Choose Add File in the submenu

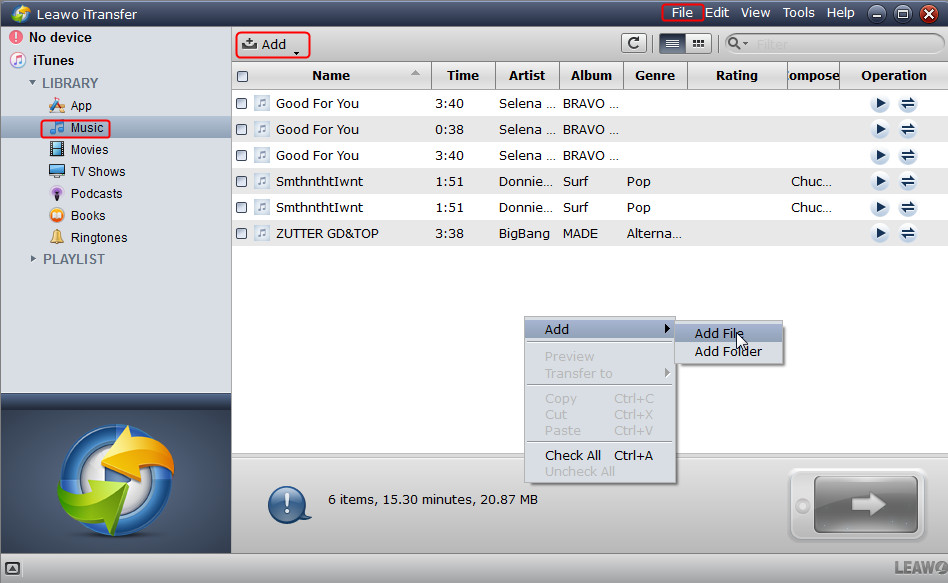[729, 333]
